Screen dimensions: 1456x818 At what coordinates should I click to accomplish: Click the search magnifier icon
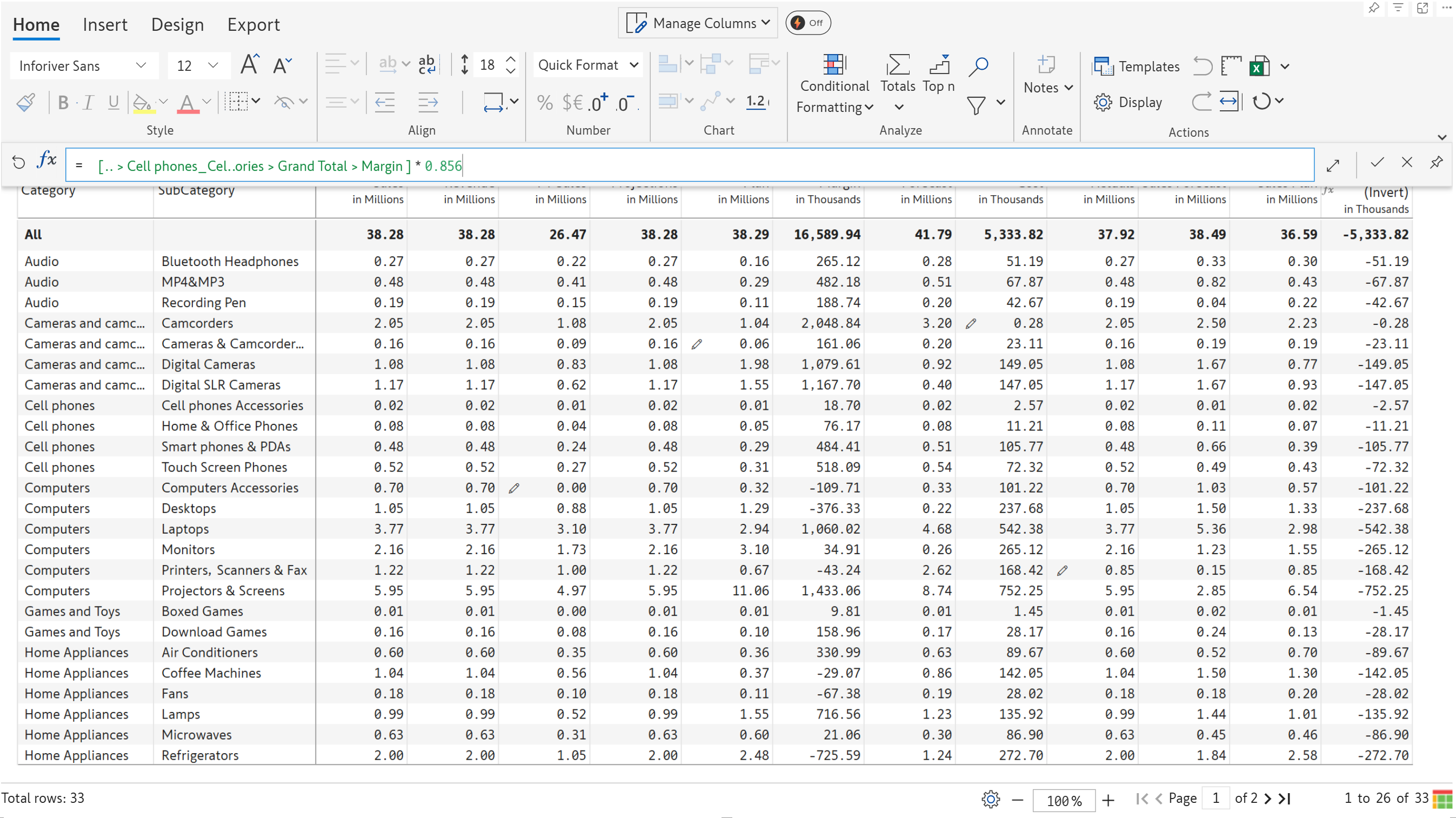point(978,66)
